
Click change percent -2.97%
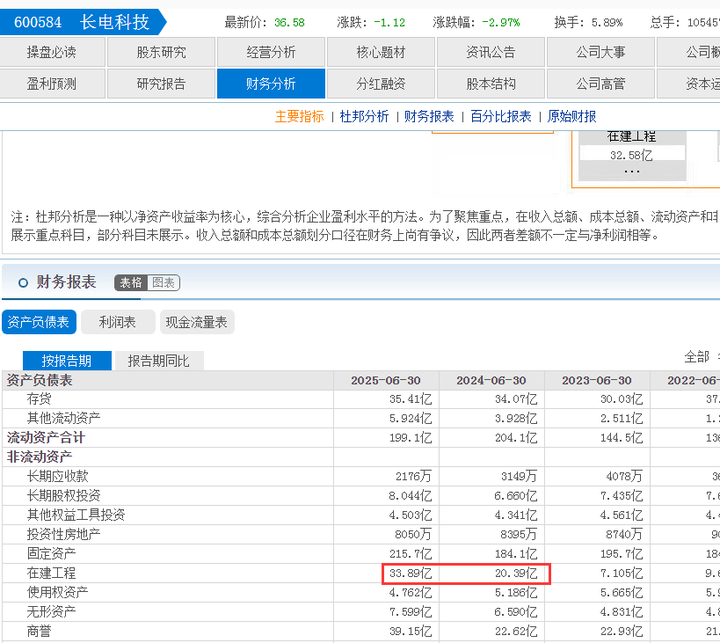(501, 23)
